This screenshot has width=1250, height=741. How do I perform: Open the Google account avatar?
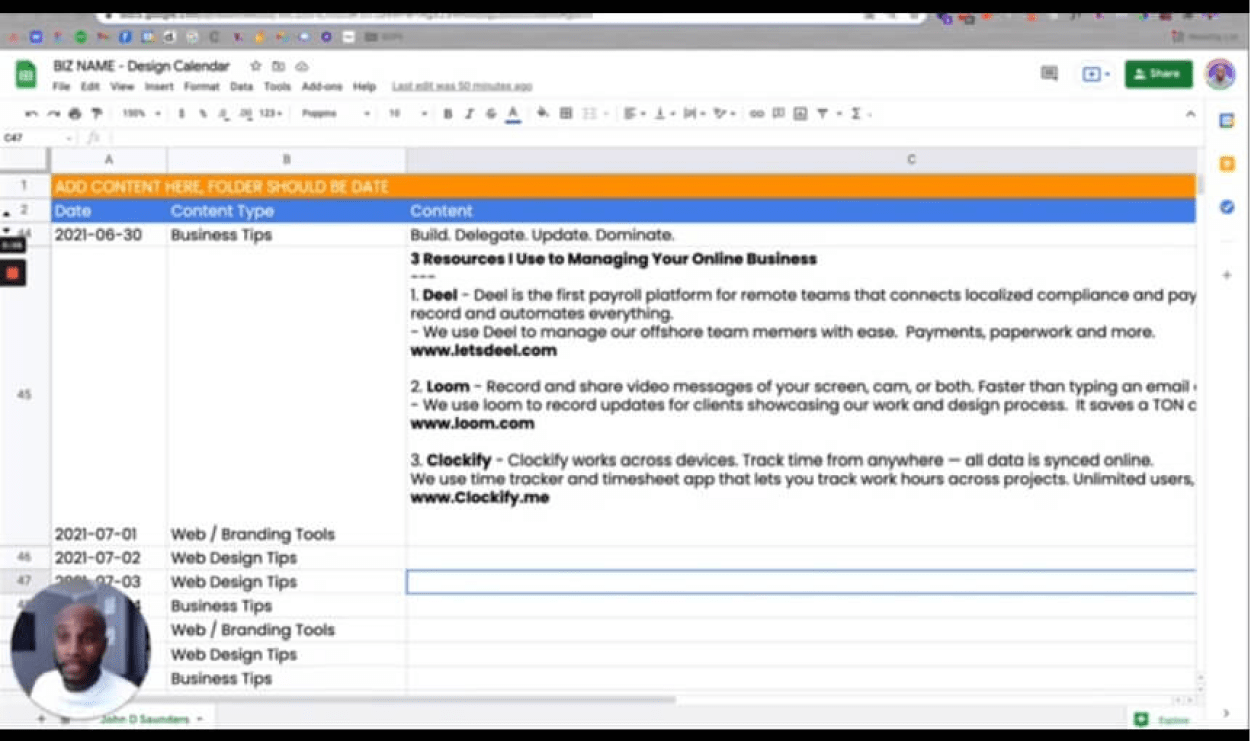[1220, 74]
